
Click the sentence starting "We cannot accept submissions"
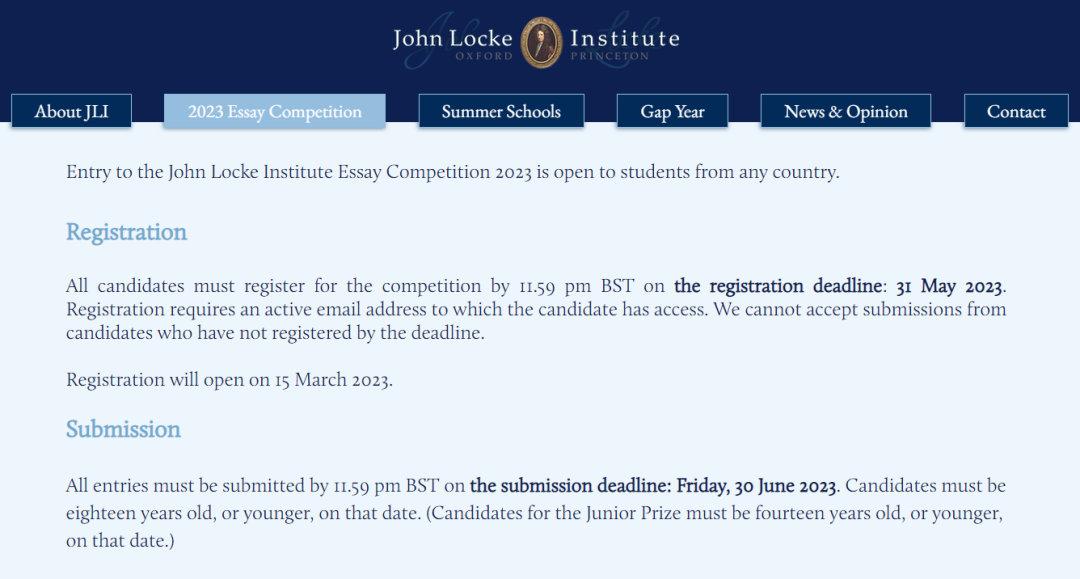[x=536, y=321]
